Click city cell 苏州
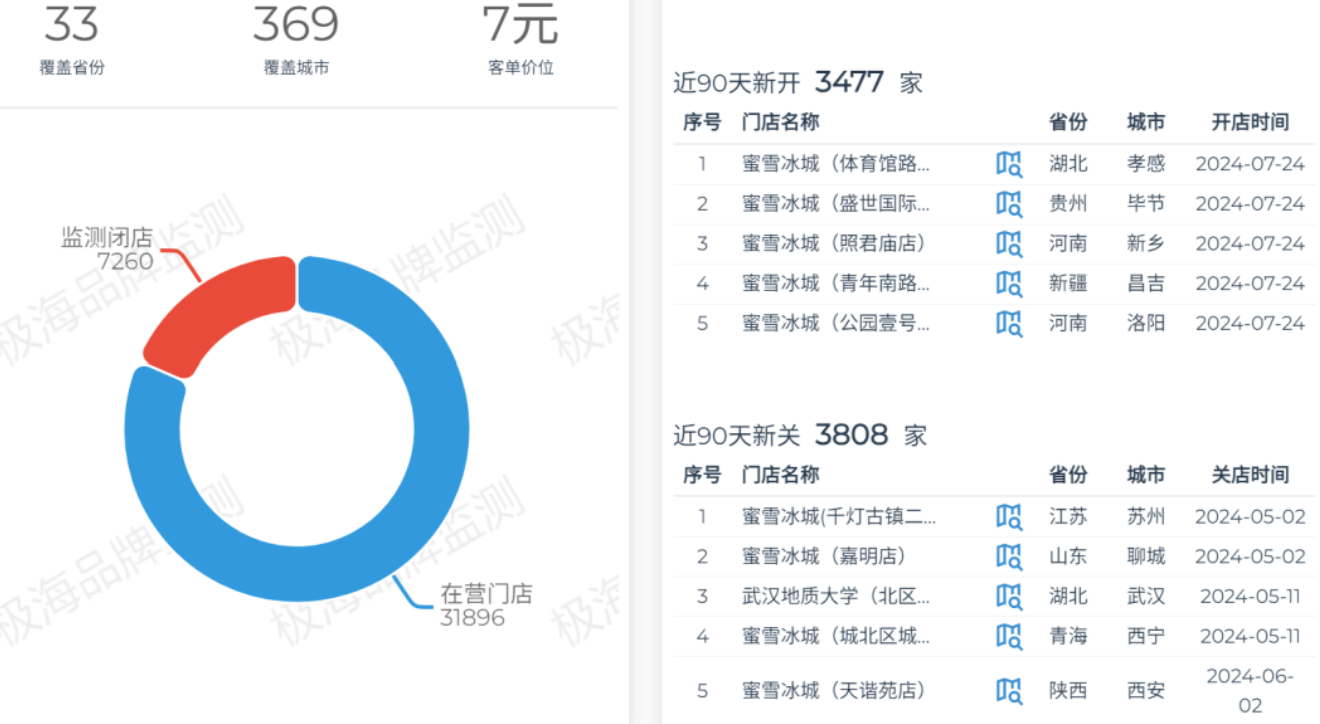The image size is (1320, 724). tap(1146, 517)
